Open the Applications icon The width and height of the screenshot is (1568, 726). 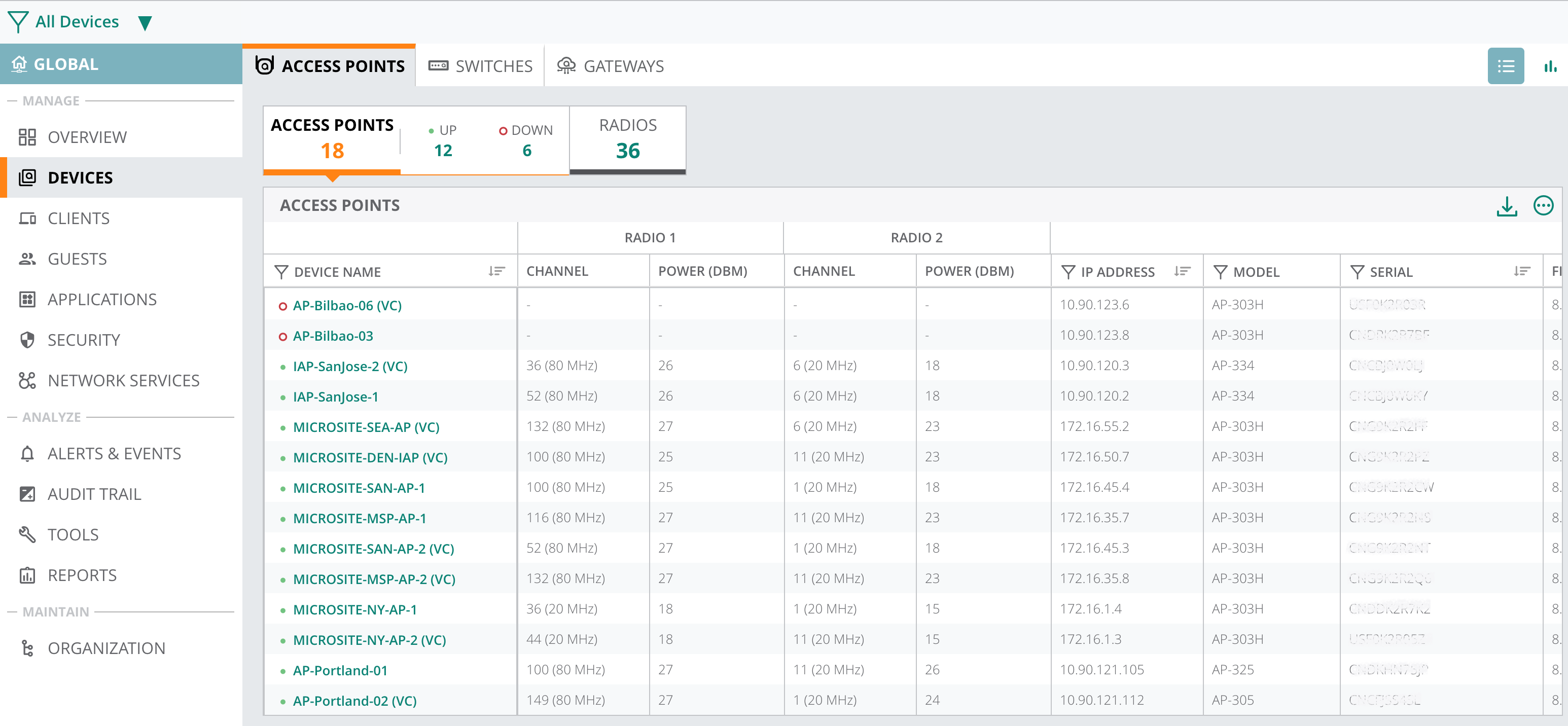27,300
